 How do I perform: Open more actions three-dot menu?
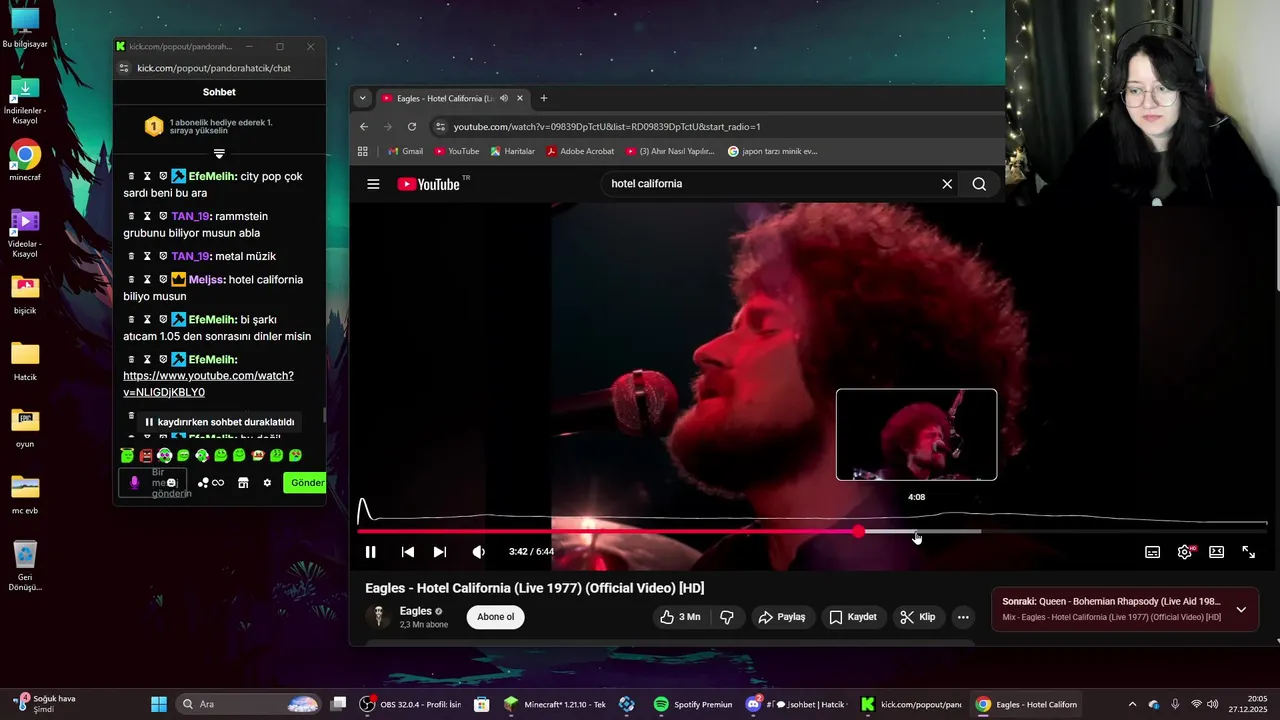point(963,617)
